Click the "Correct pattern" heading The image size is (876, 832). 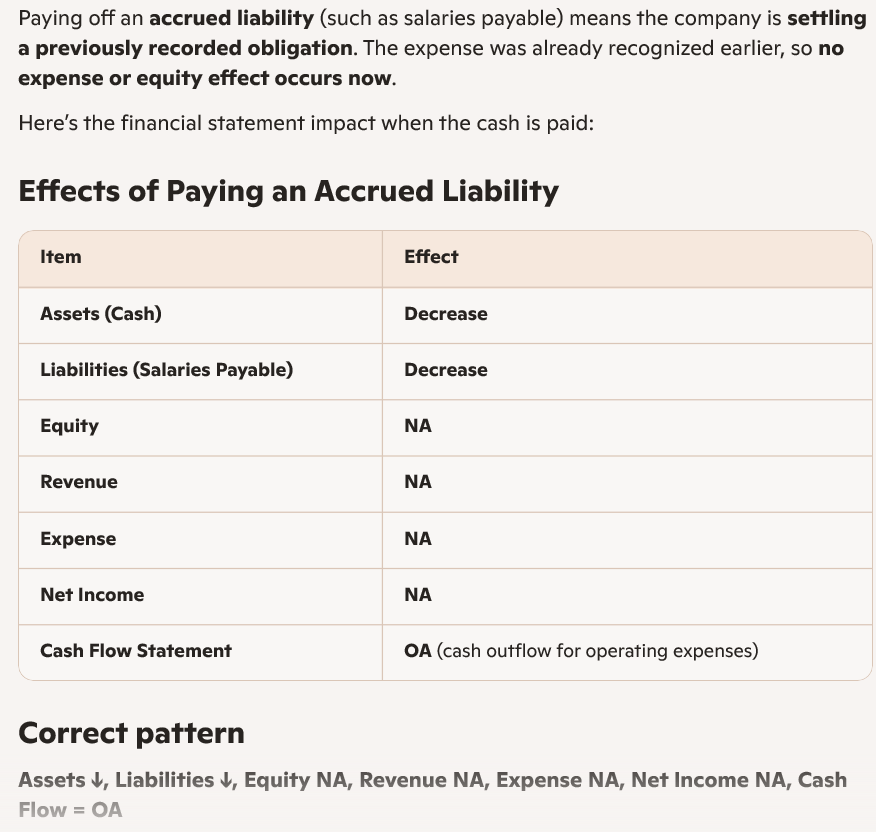click(x=131, y=733)
